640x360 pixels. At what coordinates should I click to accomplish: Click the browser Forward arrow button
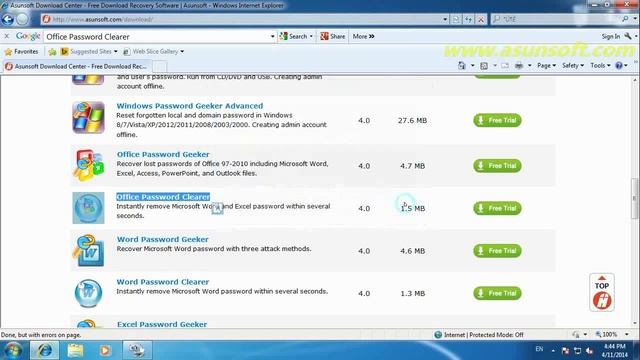coord(22,19)
